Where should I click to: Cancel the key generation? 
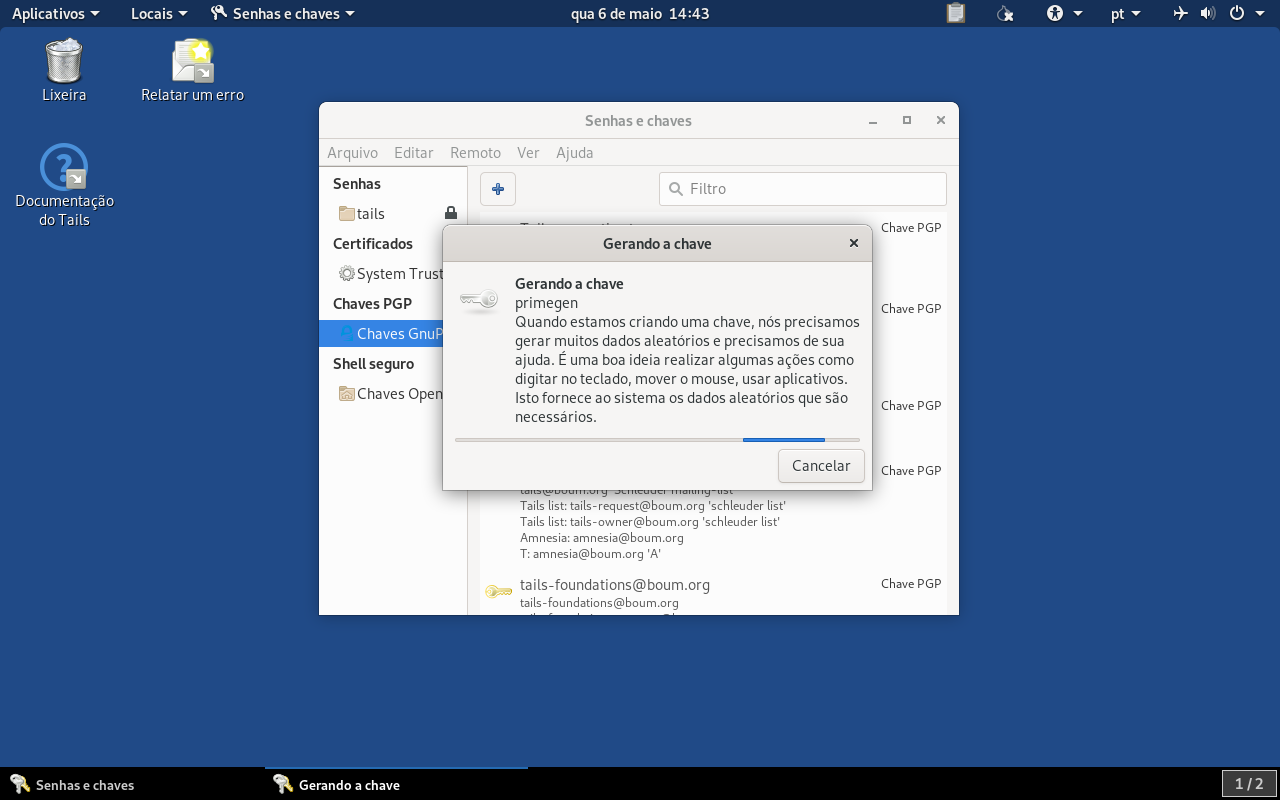tap(821, 466)
